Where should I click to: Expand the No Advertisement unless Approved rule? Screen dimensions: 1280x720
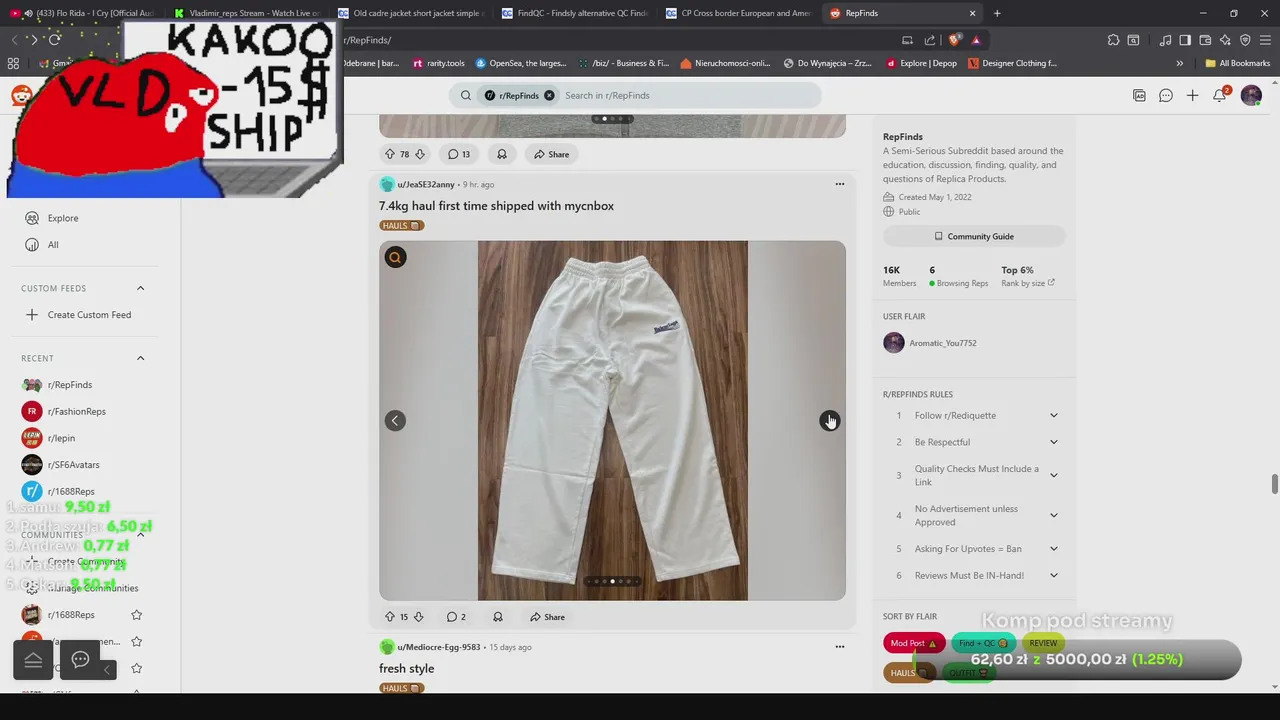point(1053,515)
